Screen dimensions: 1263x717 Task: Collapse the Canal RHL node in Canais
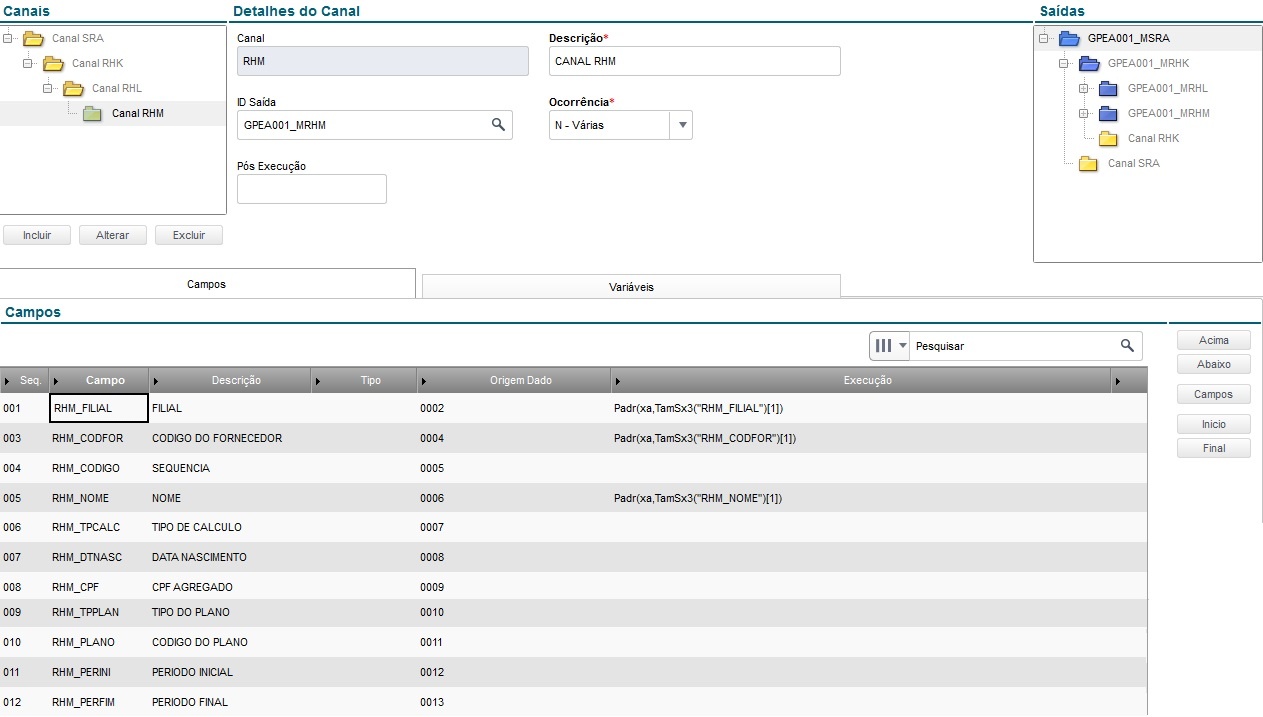tap(47, 88)
